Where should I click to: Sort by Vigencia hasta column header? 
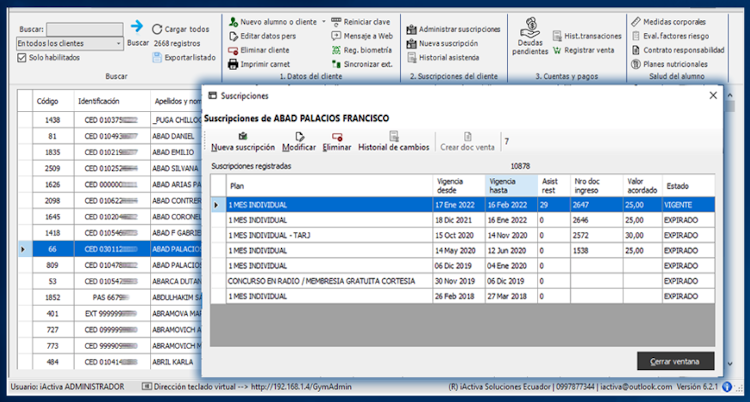pos(511,186)
